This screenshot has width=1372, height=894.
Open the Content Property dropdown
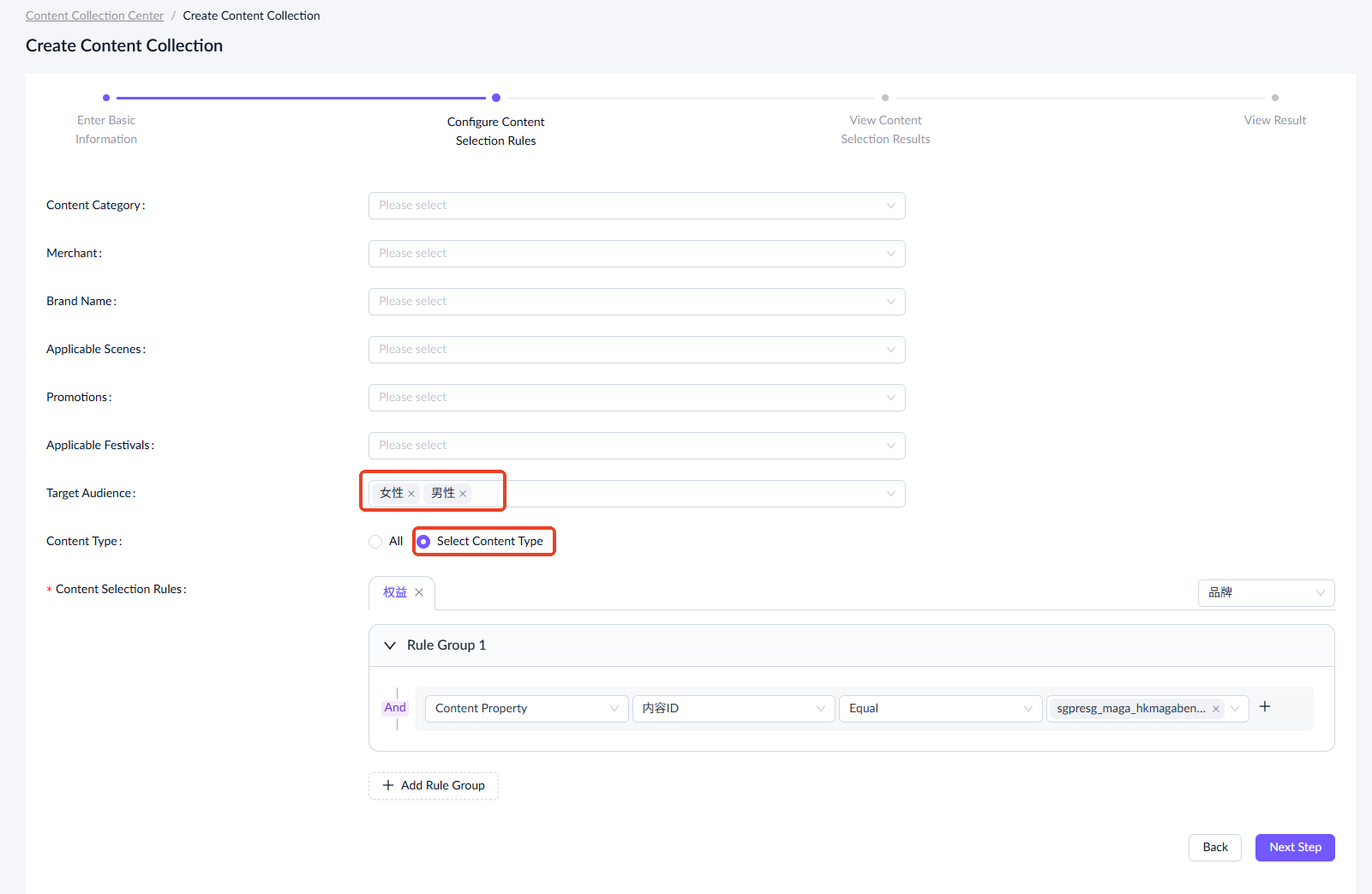click(526, 709)
